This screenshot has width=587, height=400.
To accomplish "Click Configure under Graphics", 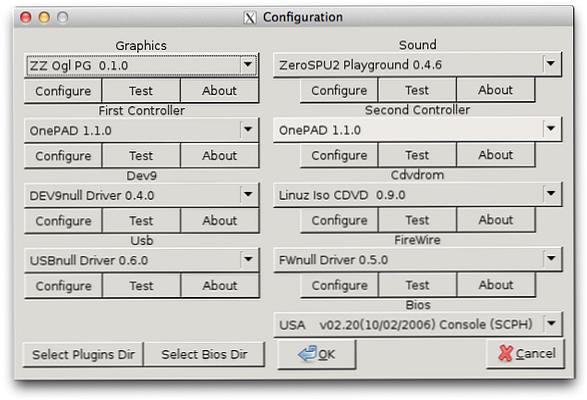I will coord(63,91).
